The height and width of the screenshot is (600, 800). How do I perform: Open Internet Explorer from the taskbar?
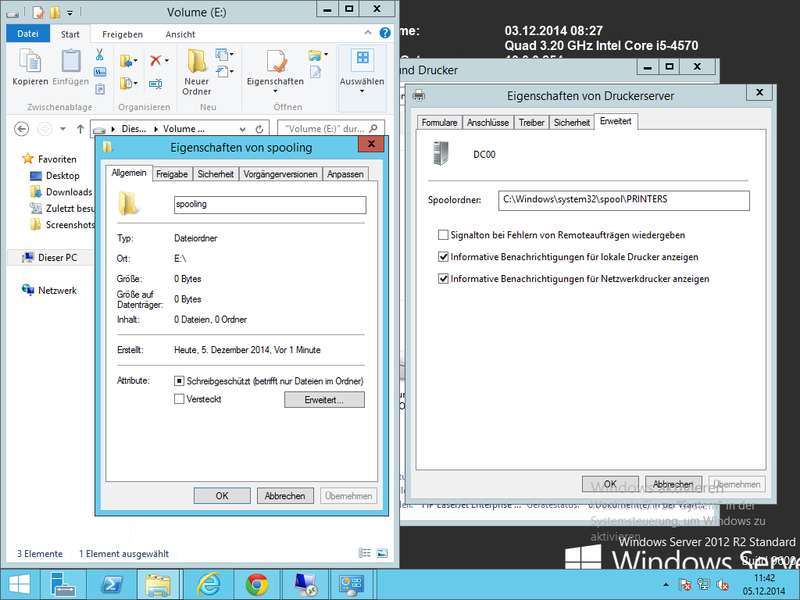pos(209,584)
